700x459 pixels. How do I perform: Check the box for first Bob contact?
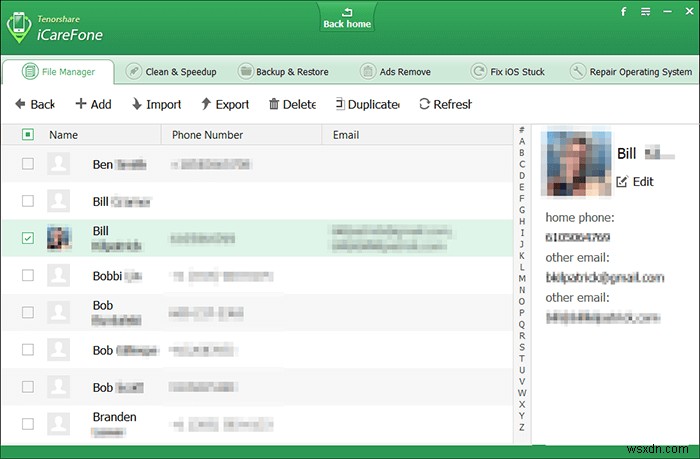(x=28, y=312)
